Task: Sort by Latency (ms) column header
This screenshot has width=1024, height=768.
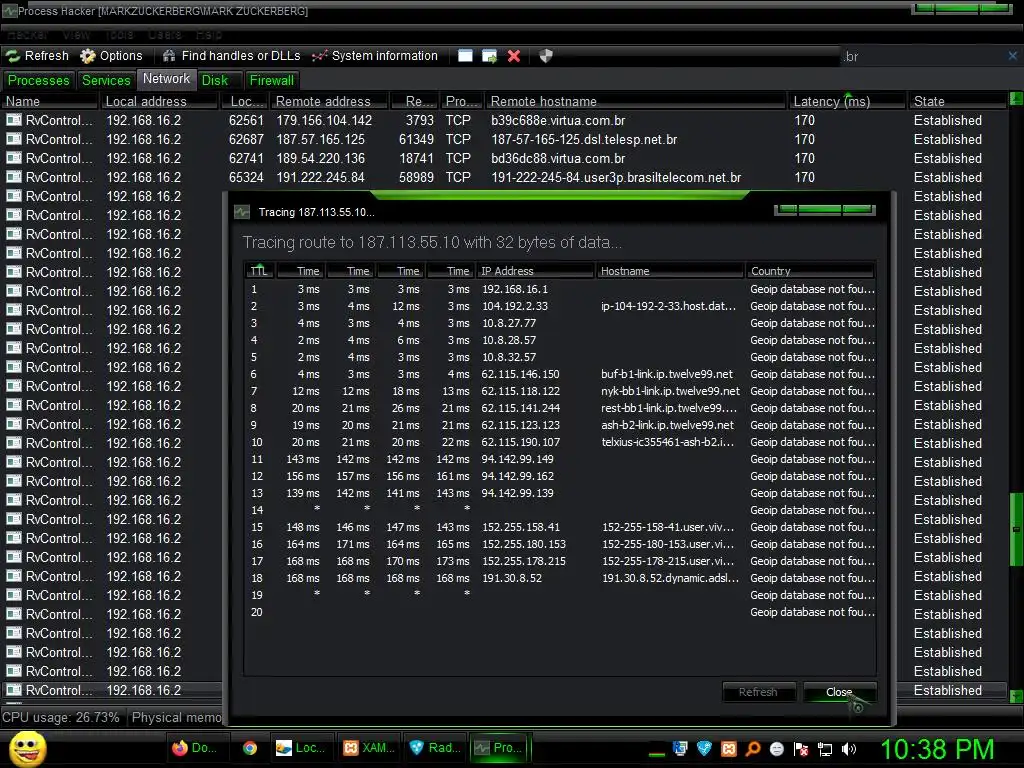Action: pos(847,101)
